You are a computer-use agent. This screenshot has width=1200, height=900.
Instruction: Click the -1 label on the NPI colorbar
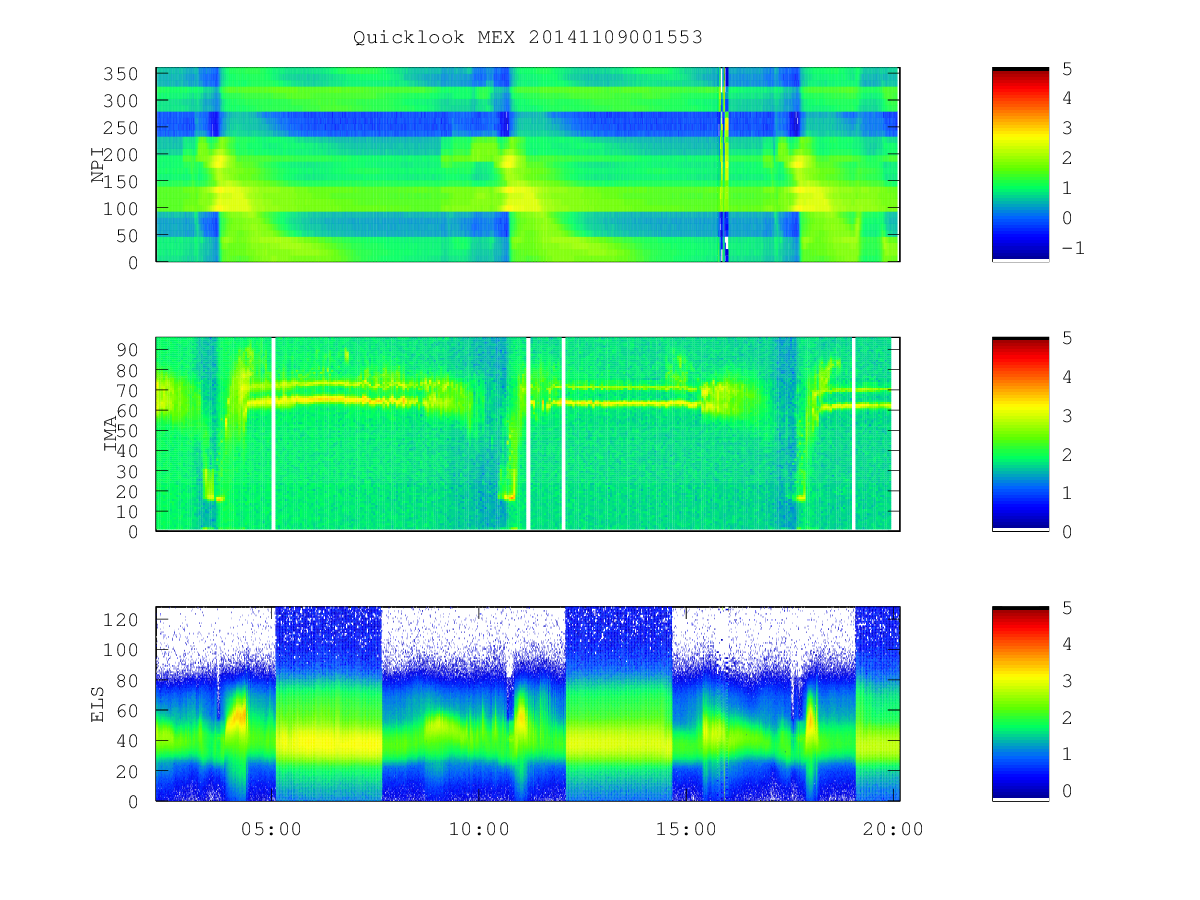[1072, 248]
